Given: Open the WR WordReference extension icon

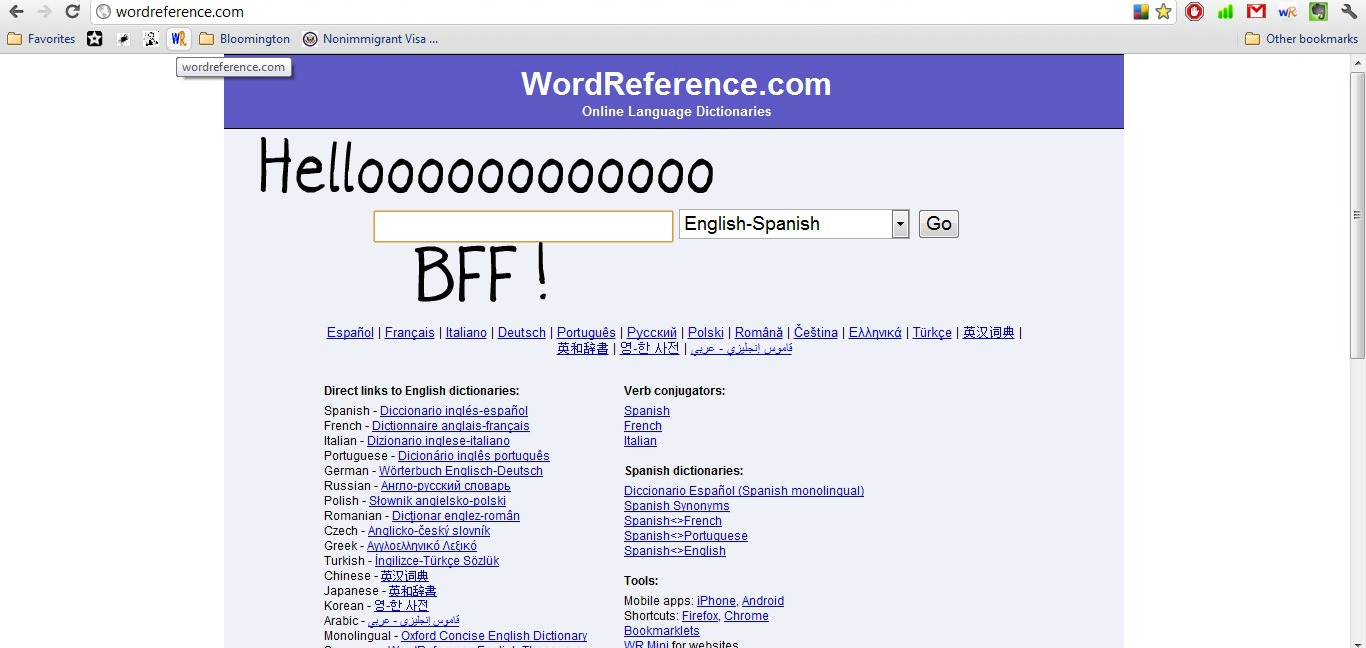Looking at the screenshot, I should tap(1287, 12).
